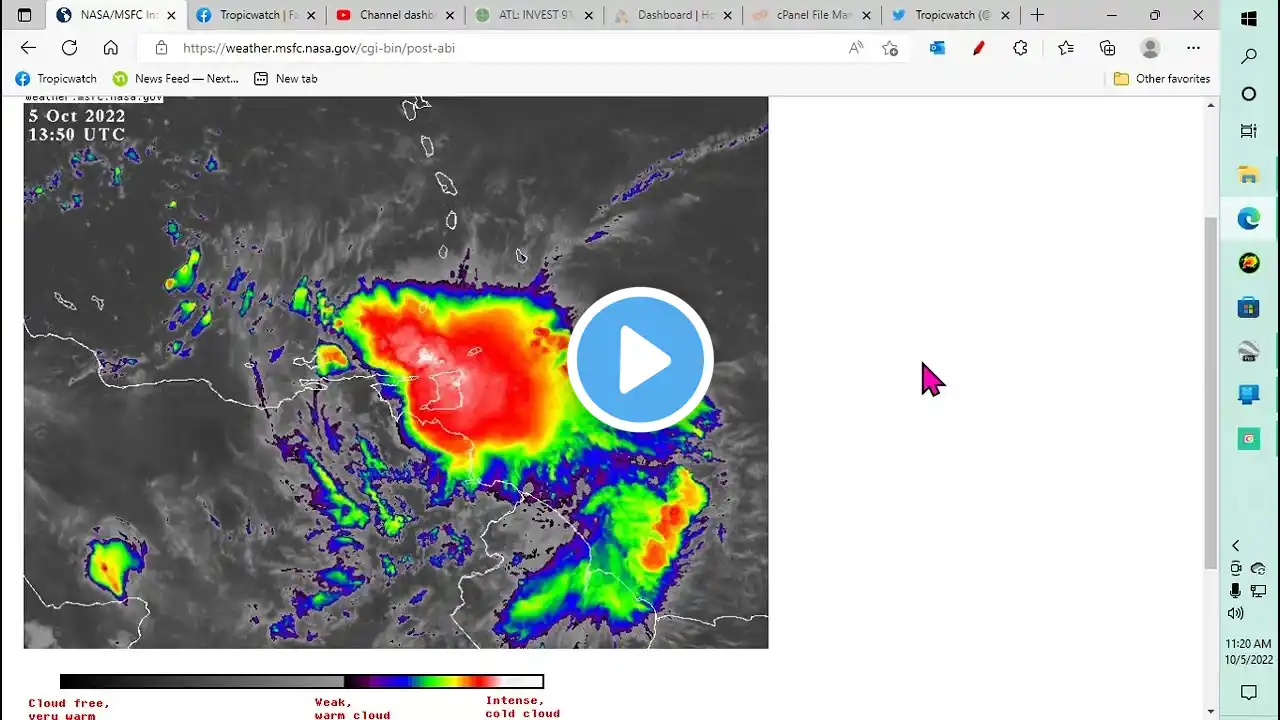This screenshot has height=720, width=1280.
Task: Open Edge Settings and more menu
Action: [x=1193, y=48]
